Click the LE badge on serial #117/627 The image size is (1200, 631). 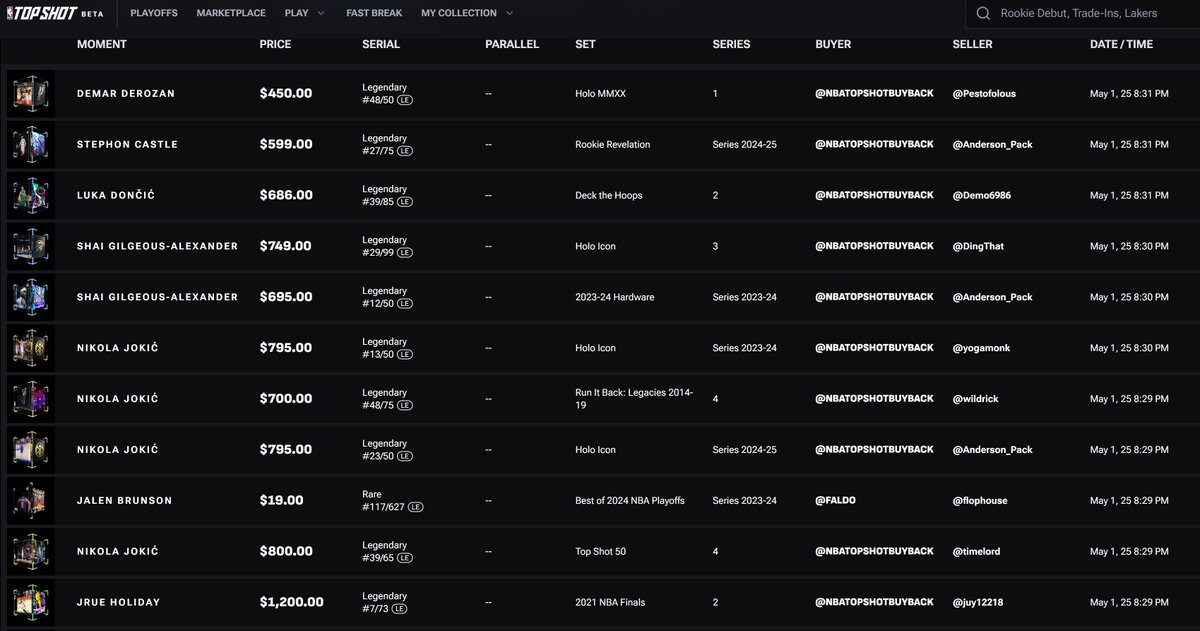415,507
